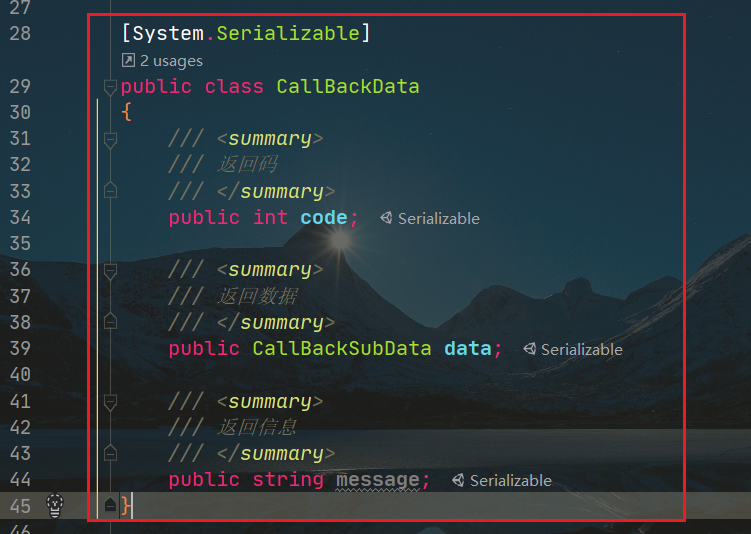Click line number 34 in the gutter

click(x=20, y=217)
